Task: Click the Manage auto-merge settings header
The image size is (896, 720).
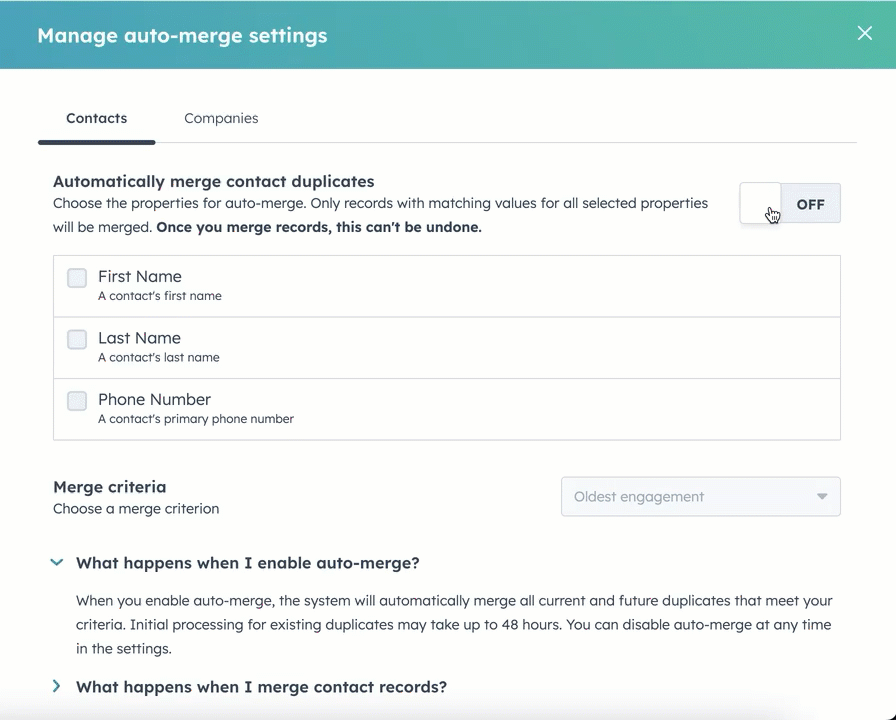Action: pyautogui.click(x=182, y=34)
